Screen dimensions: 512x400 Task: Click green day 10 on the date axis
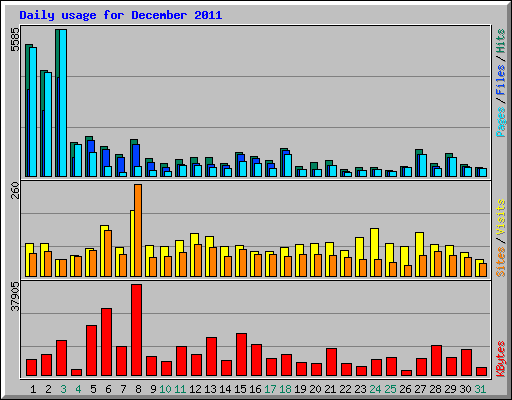point(165,389)
